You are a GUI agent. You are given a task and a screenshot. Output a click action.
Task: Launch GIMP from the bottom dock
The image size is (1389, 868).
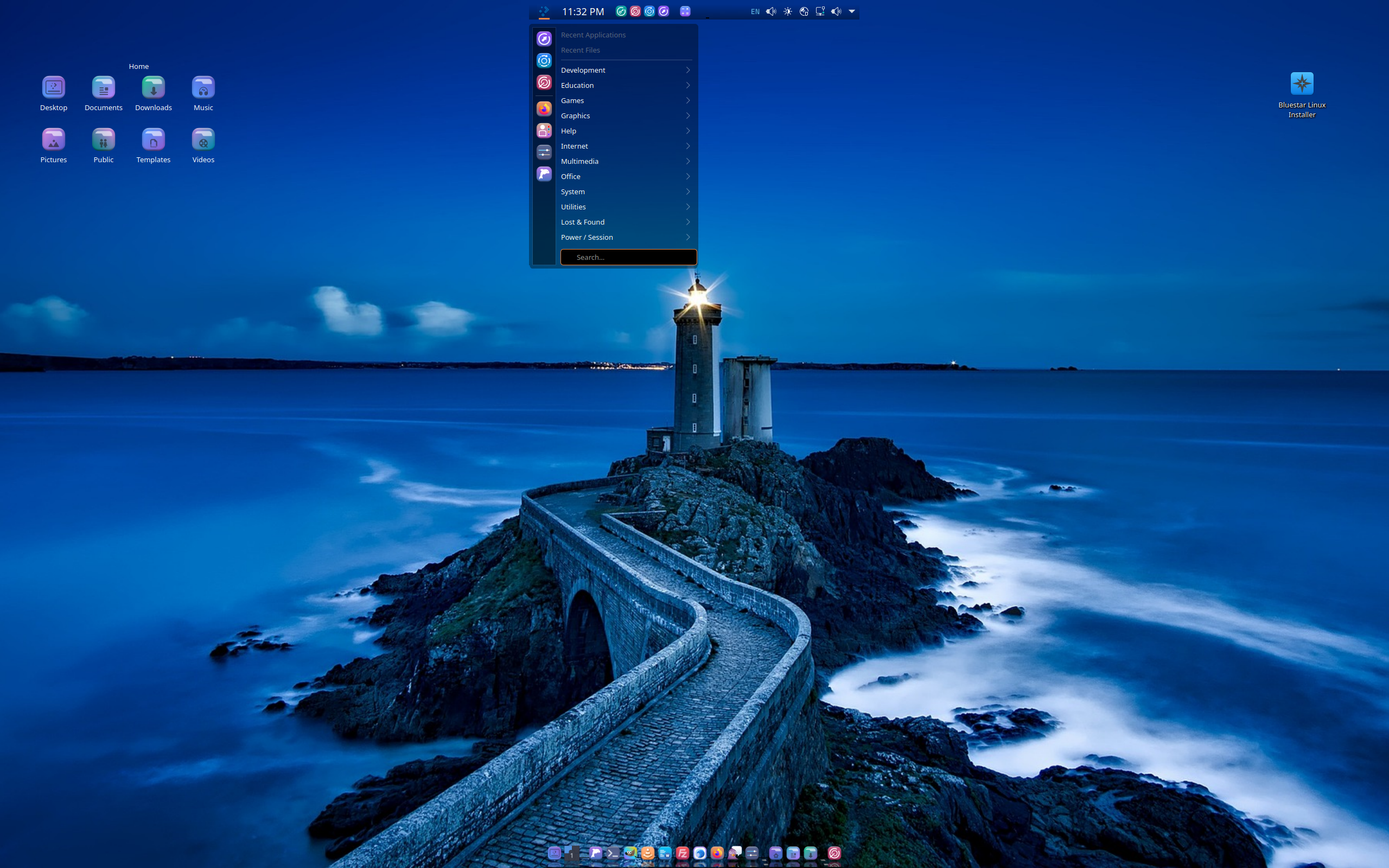pyautogui.click(x=631, y=853)
